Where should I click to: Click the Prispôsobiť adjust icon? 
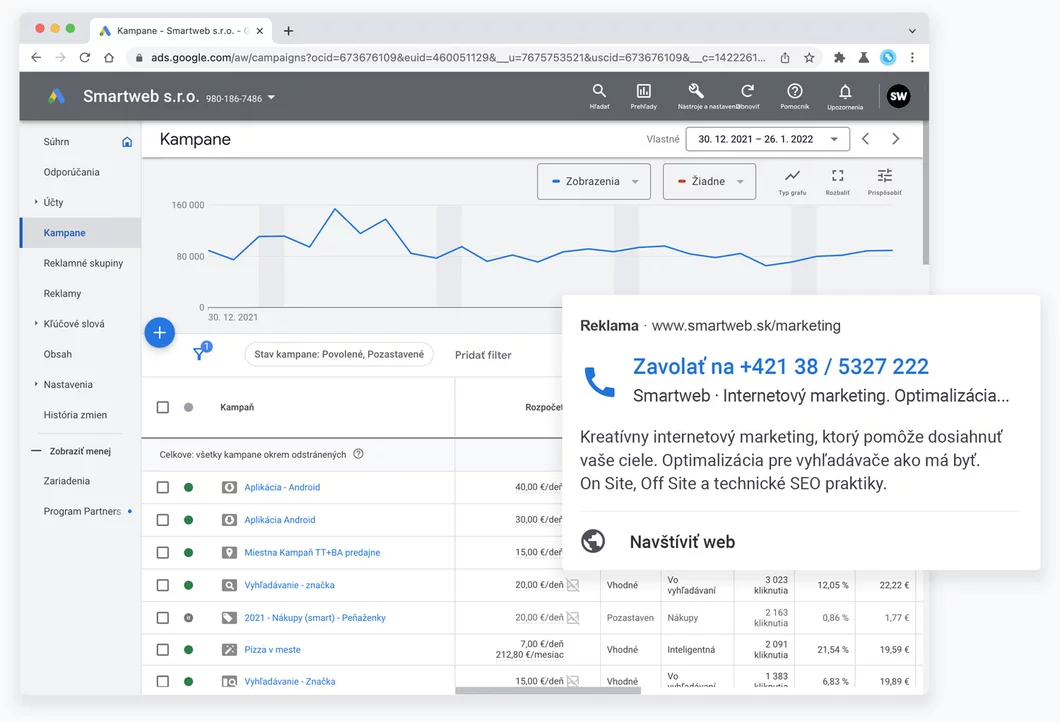pyautogui.click(x=884, y=176)
